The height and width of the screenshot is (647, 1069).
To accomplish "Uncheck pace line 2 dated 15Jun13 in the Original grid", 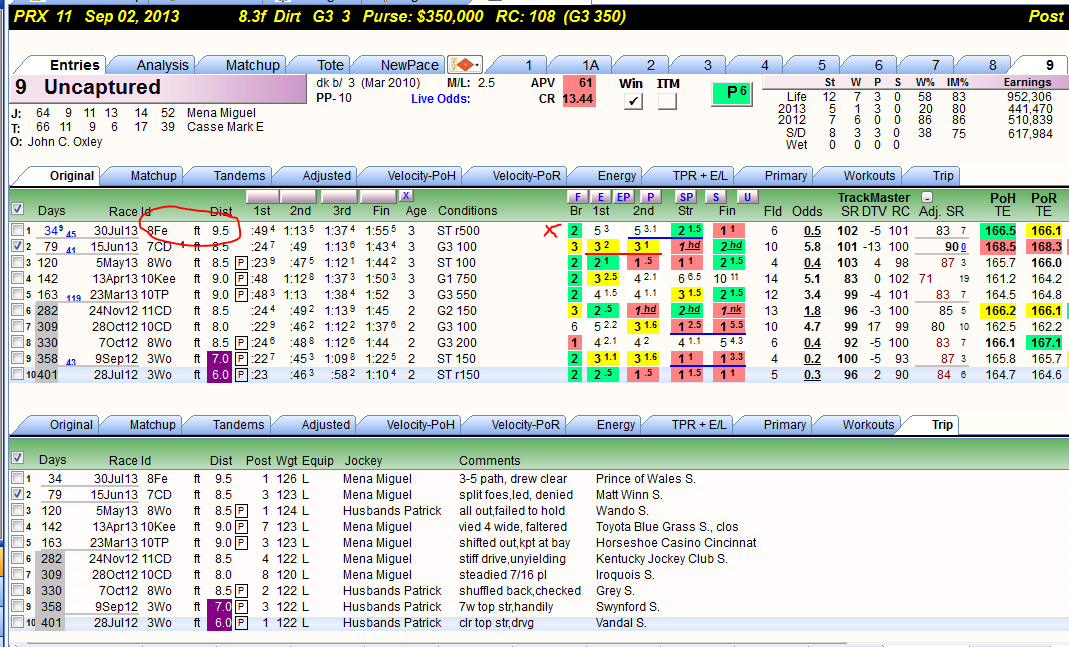I will pos(18,246).
